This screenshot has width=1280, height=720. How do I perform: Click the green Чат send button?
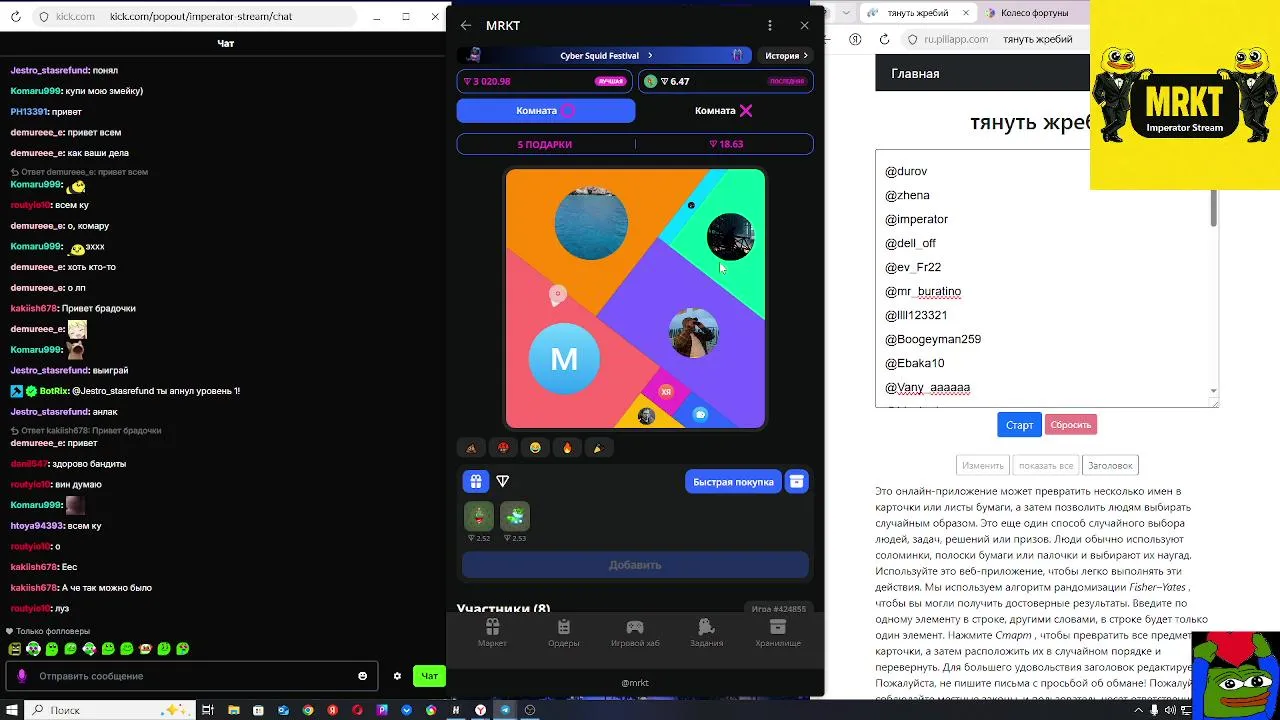click(429, 676)
